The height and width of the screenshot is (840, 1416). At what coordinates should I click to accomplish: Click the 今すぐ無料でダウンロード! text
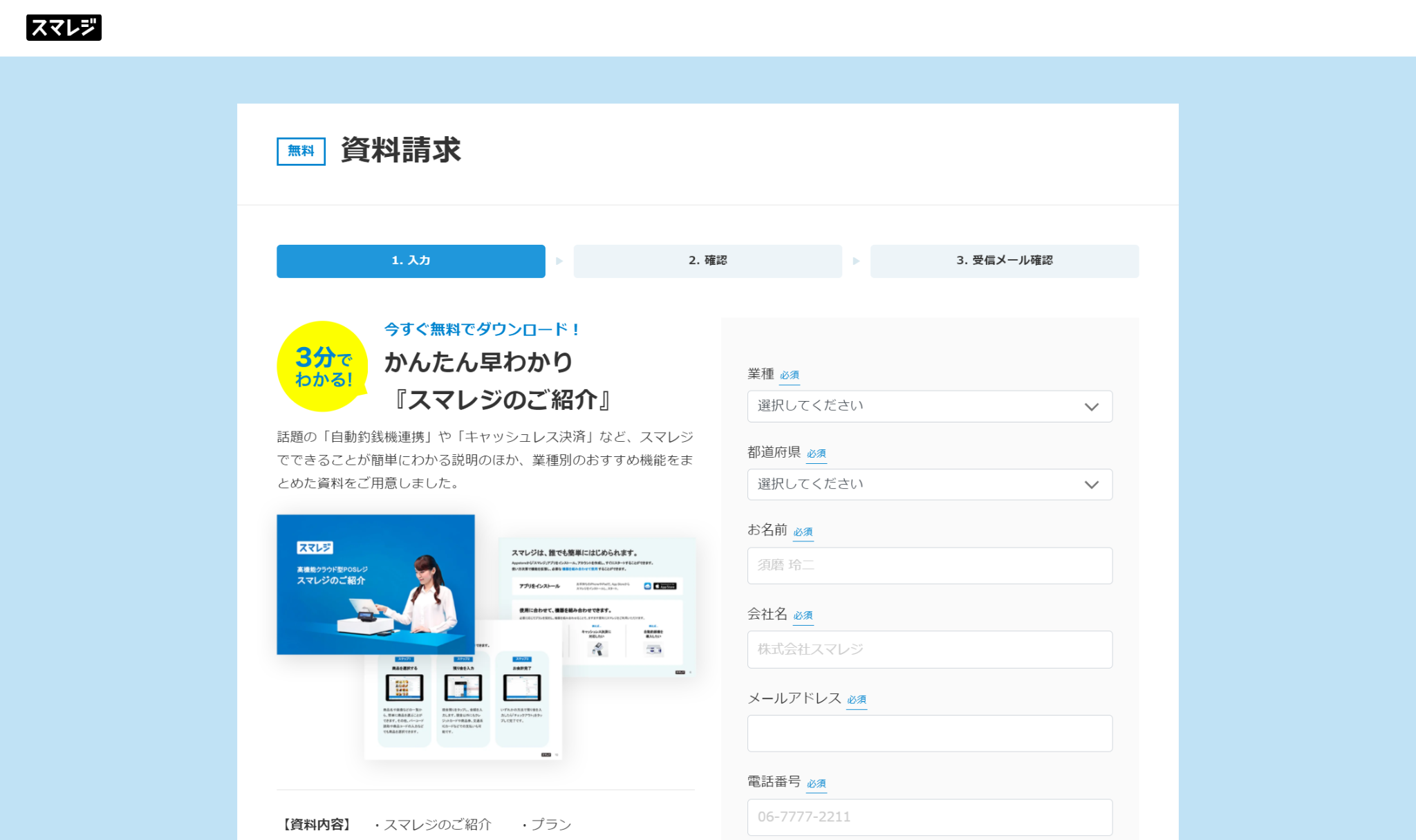click(482, 330)
